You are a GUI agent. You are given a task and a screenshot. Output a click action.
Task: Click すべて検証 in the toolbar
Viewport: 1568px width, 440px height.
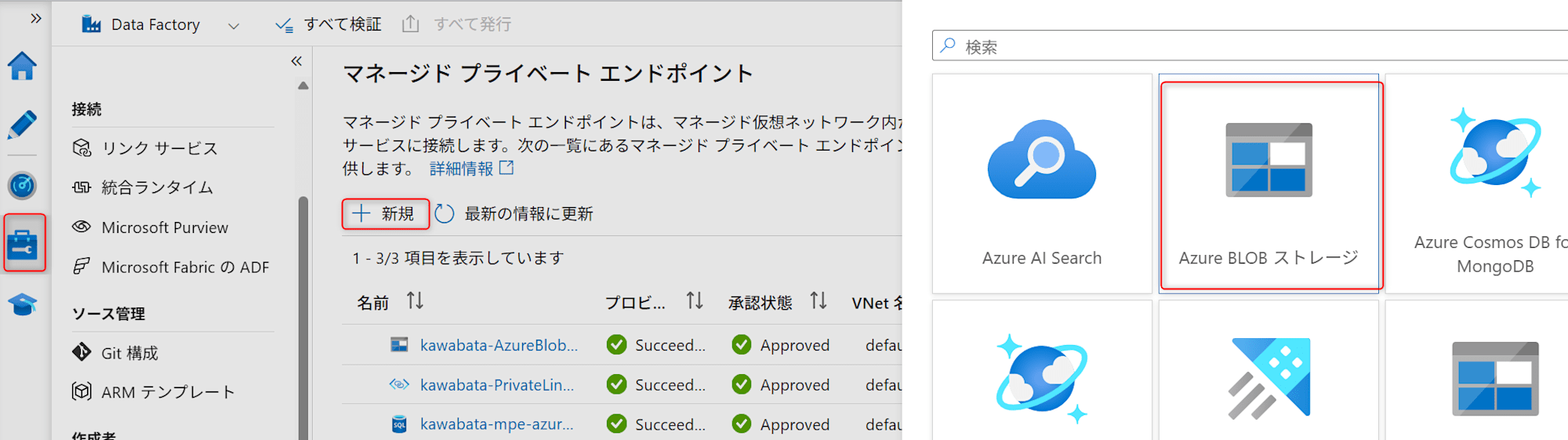pyautogui.click(x=328, y=25)
